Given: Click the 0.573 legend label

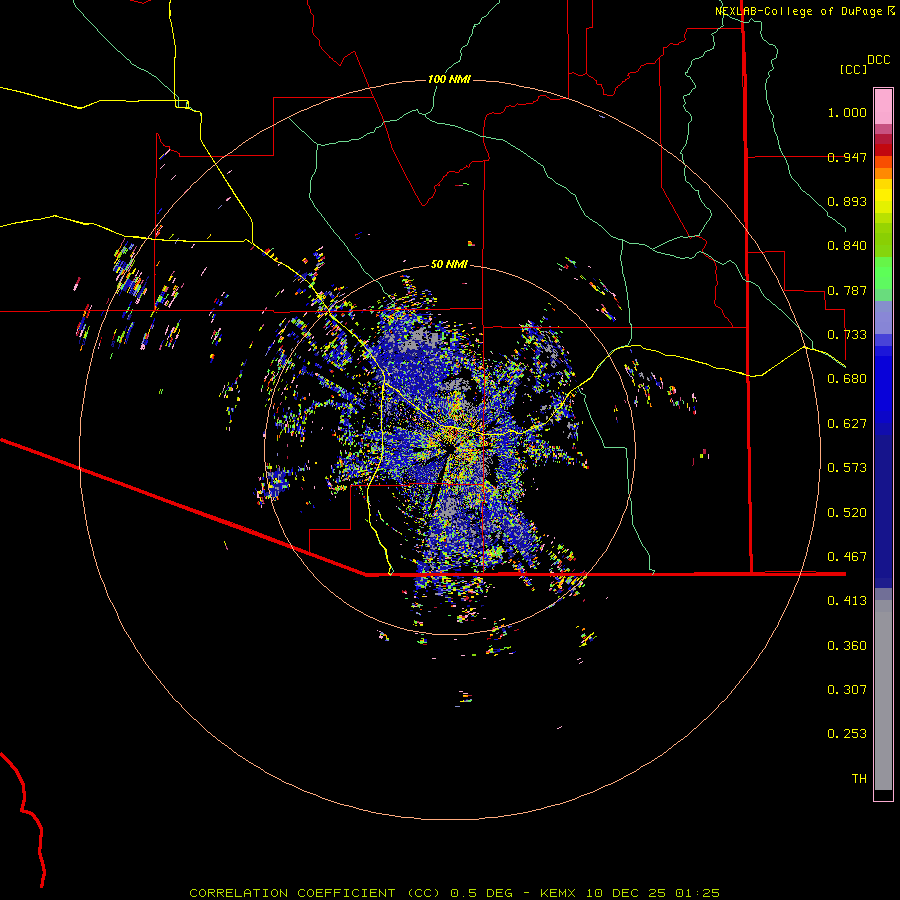Looking at the screenshot, I should pos(847,468).
